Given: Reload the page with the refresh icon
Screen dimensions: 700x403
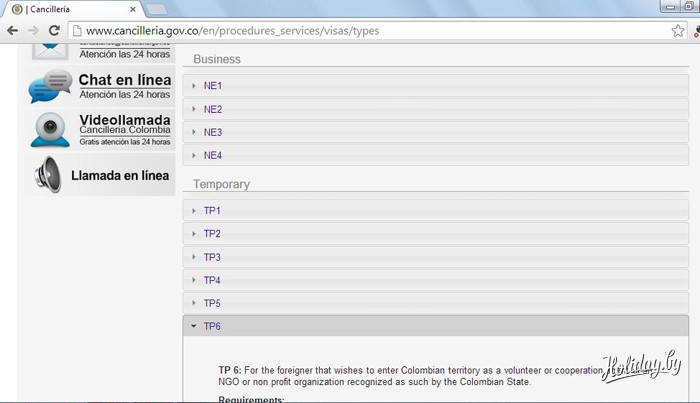Looking at the screenshot, I should pyautogui.click(x=55, y=31).
